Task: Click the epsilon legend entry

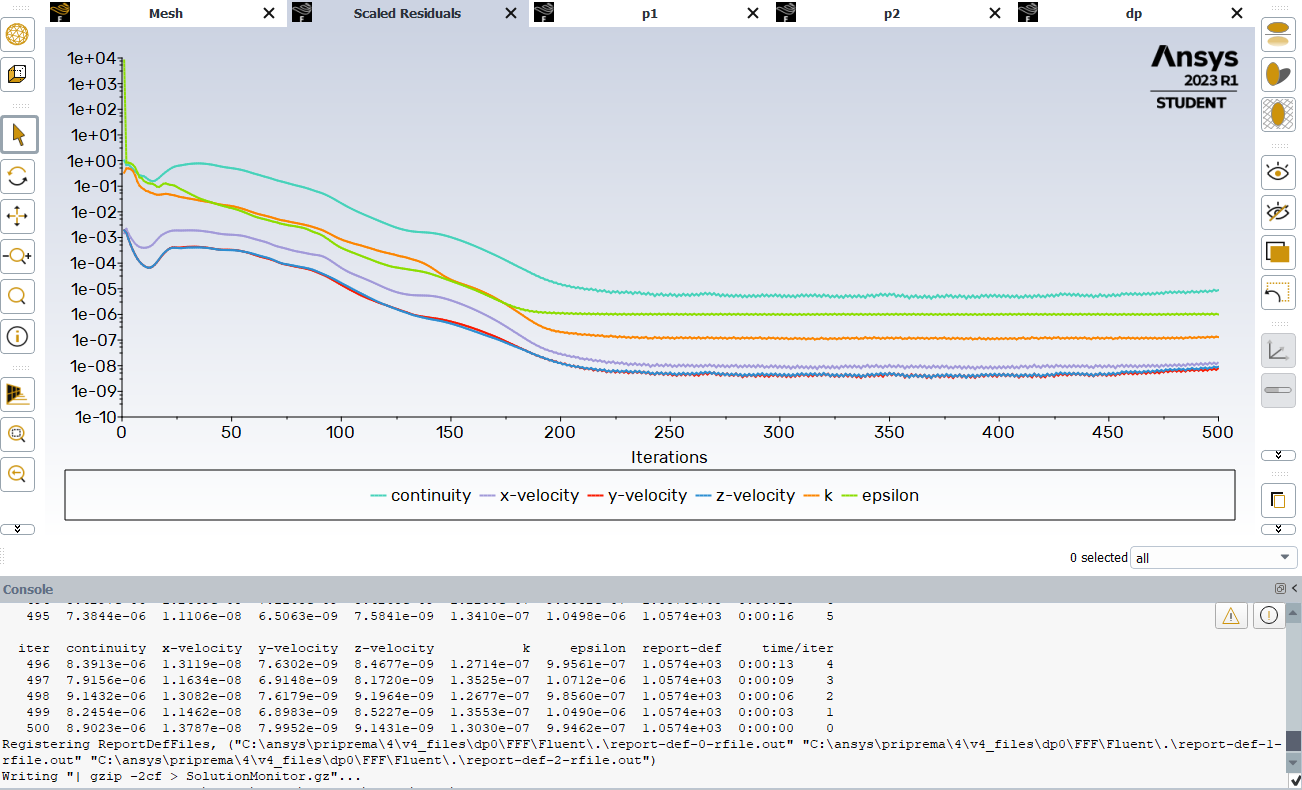Action: tap(881, 495)
